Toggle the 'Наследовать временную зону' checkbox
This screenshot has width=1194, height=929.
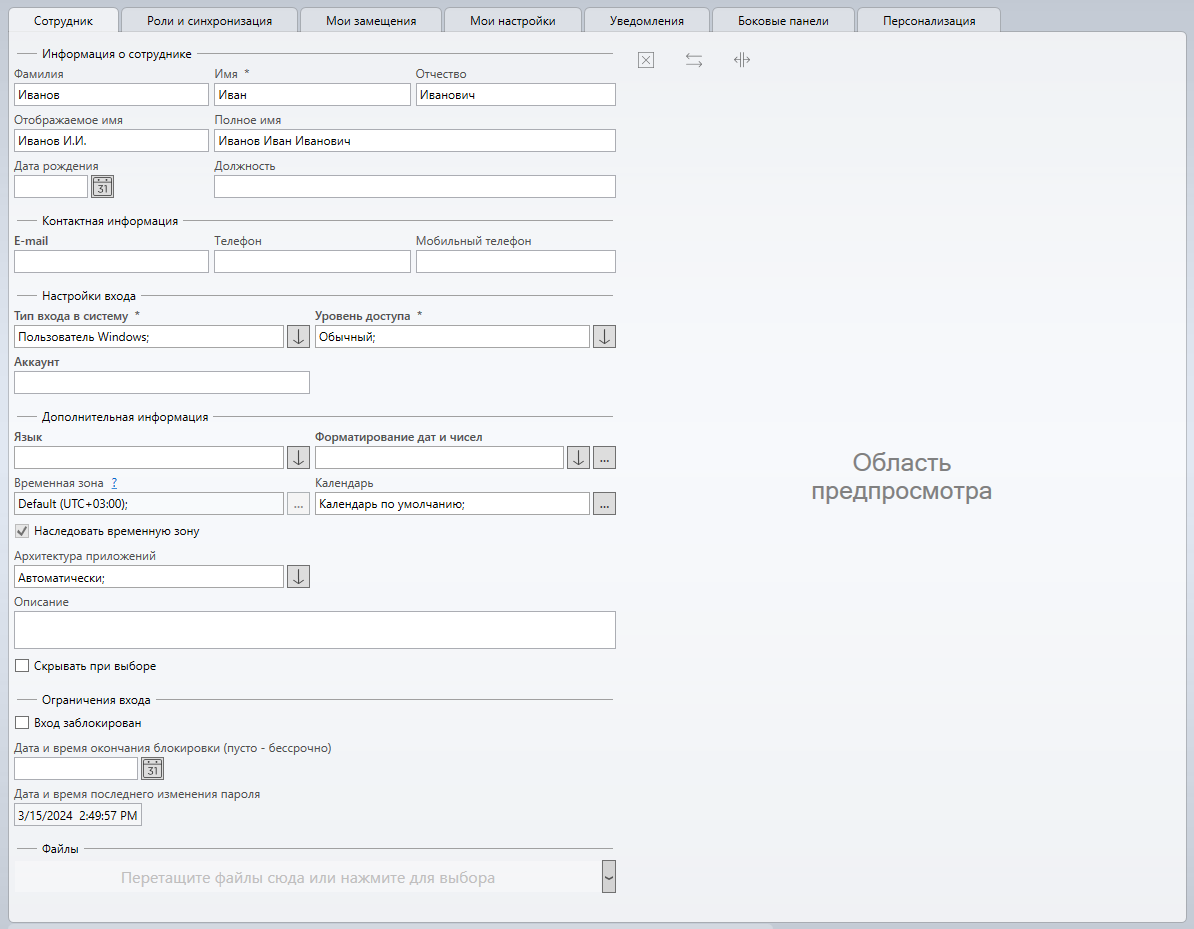tap(22, 531)
